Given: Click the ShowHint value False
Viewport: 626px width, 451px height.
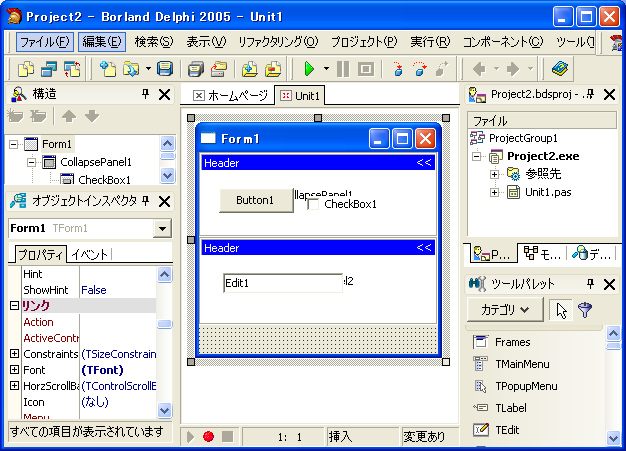Looking at the screenshot, I should click(x=94, y=290).
